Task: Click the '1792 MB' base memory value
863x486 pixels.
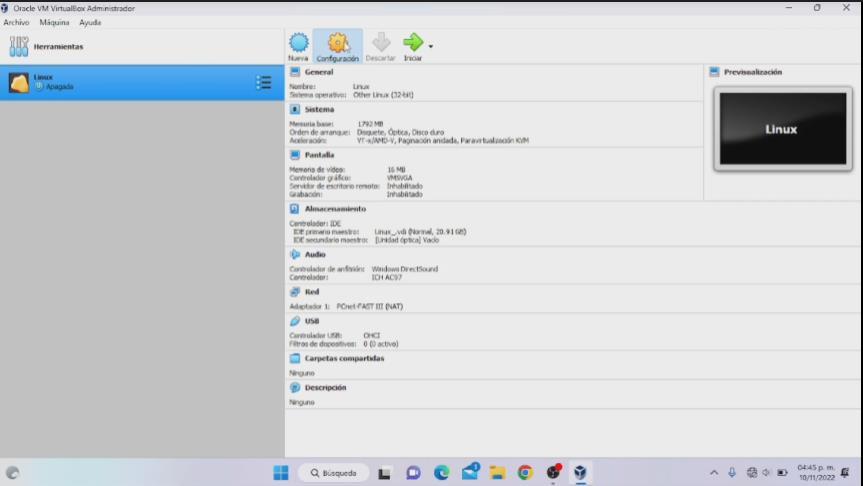Action: (370, 124)
